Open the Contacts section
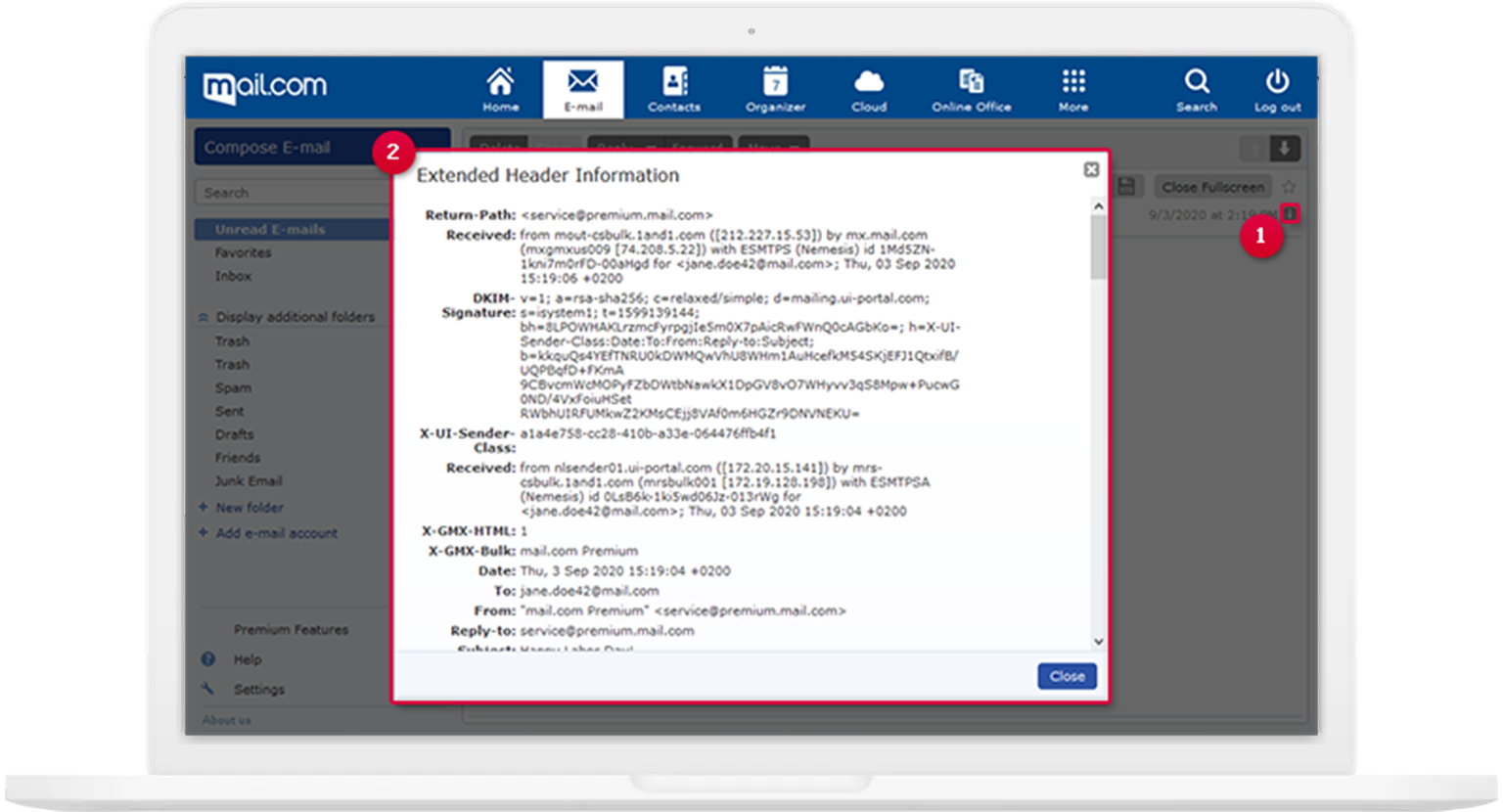This screenshot has width=1503, height=812. click(x=674, y=89)
